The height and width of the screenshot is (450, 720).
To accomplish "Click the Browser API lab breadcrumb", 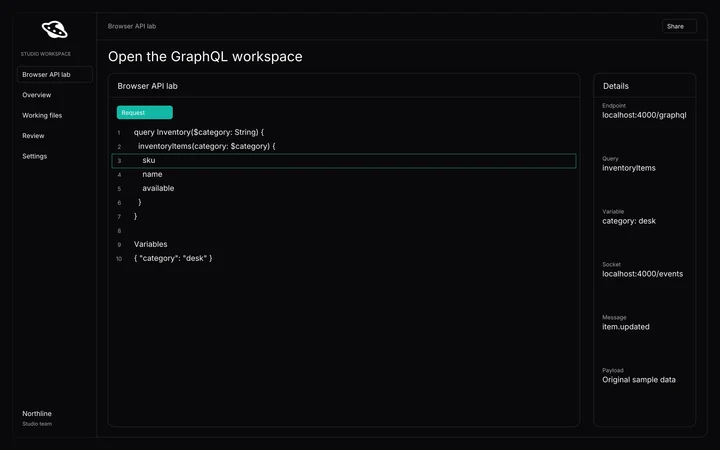I will click(132, 26).
